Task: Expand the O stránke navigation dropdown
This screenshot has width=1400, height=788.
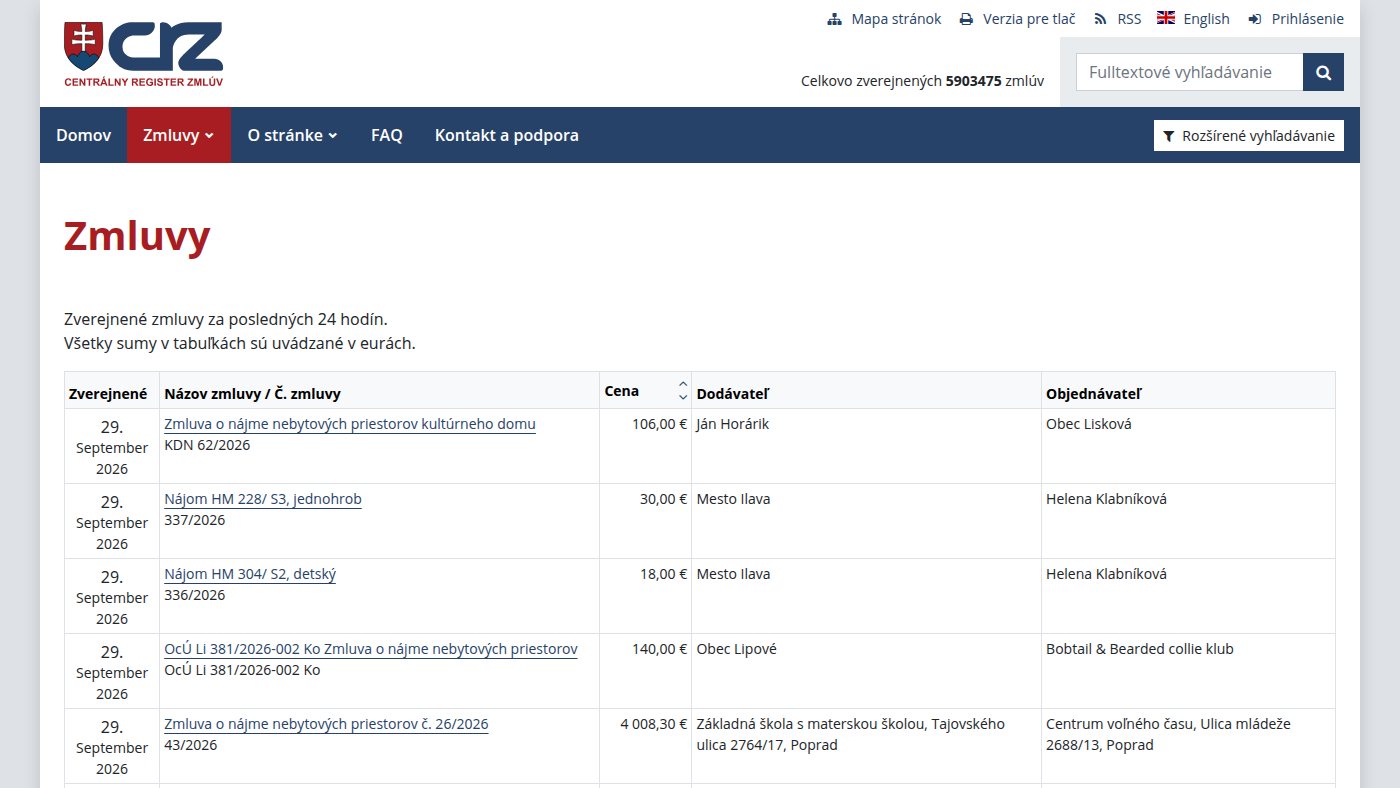Action: click(293, 135)
